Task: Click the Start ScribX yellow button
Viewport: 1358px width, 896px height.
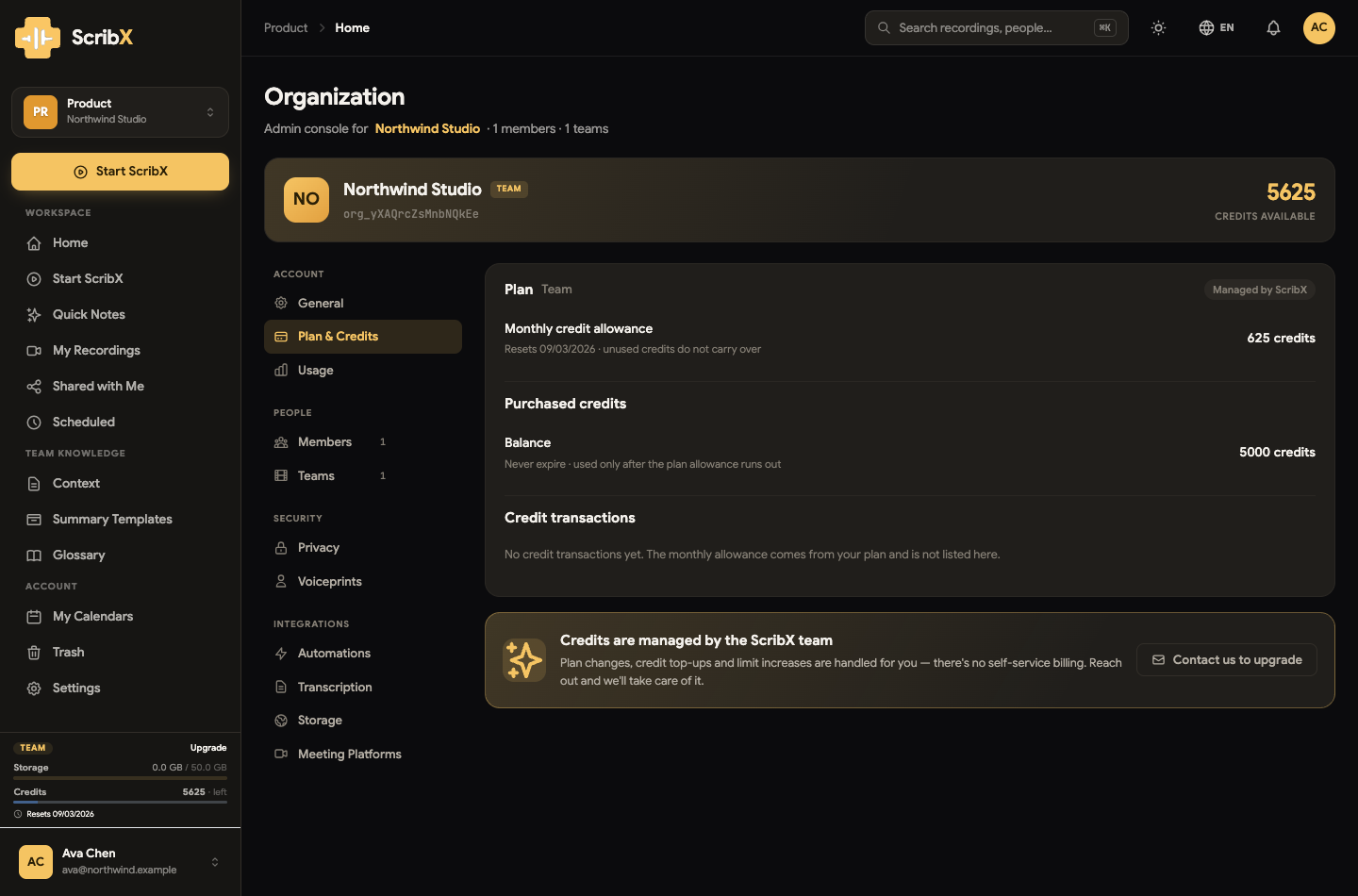Action: [x=120, y=172]
